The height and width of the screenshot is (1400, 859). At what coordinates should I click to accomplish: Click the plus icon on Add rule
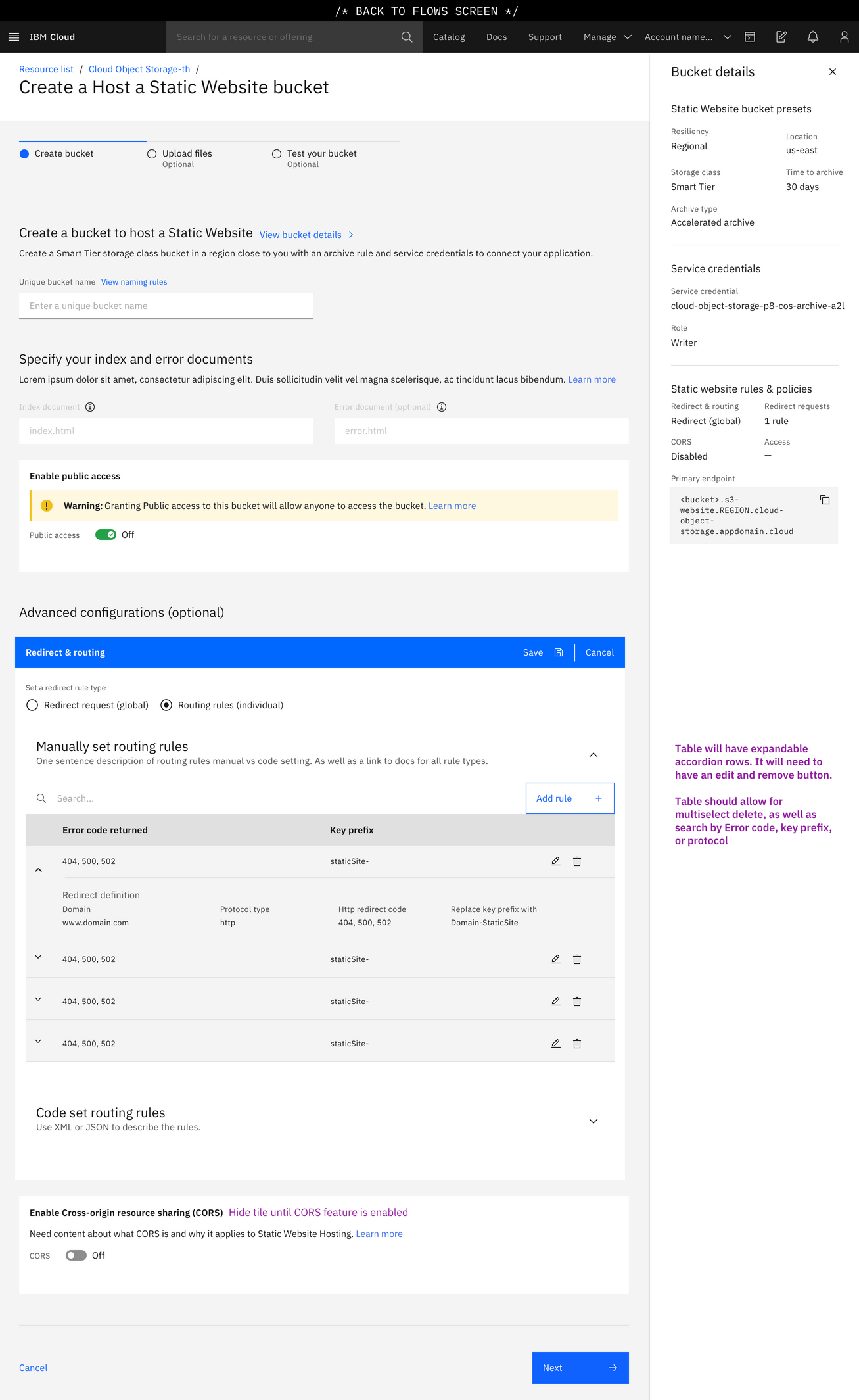599,798
